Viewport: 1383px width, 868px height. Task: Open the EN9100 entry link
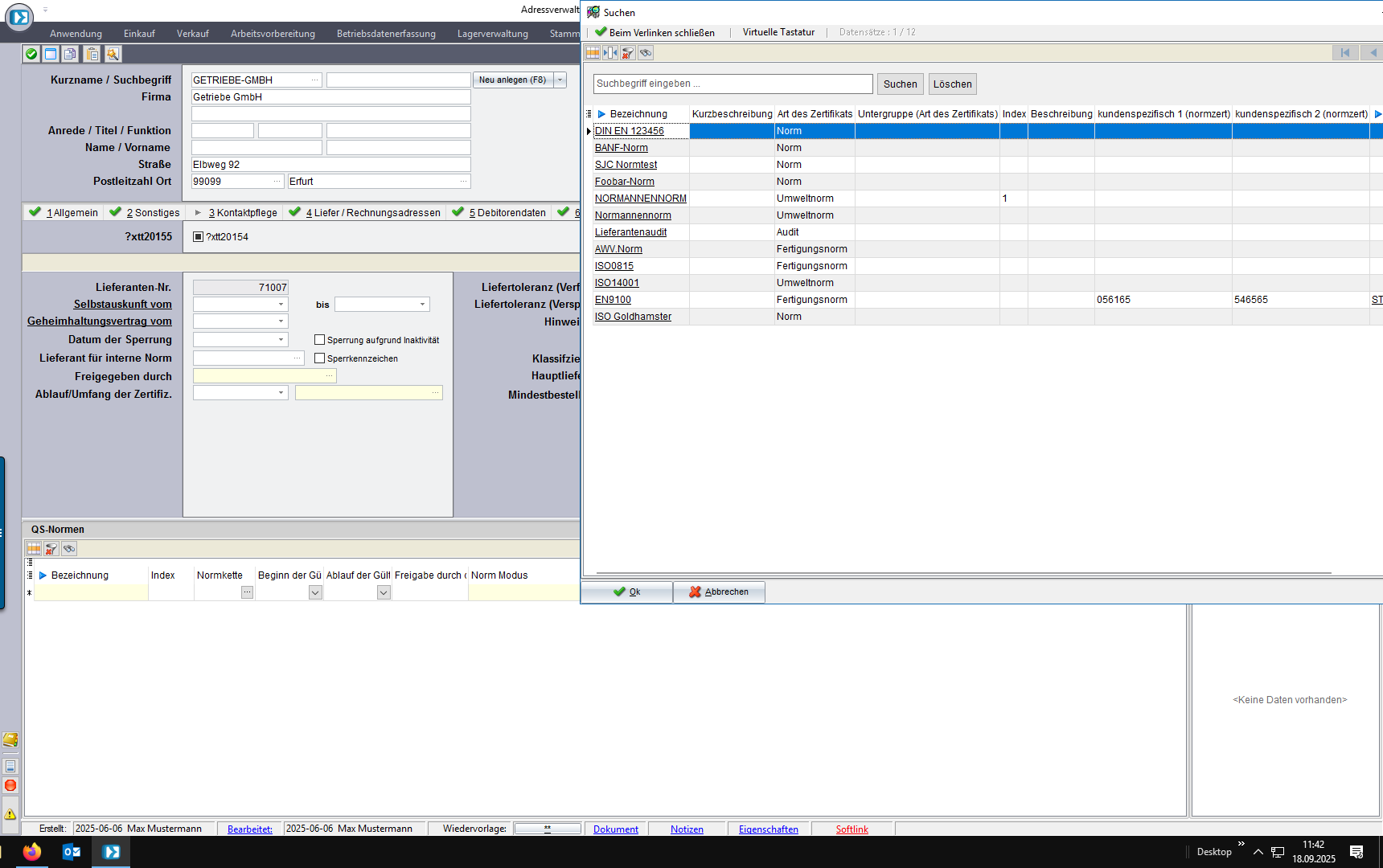click(x=613, y=300)
